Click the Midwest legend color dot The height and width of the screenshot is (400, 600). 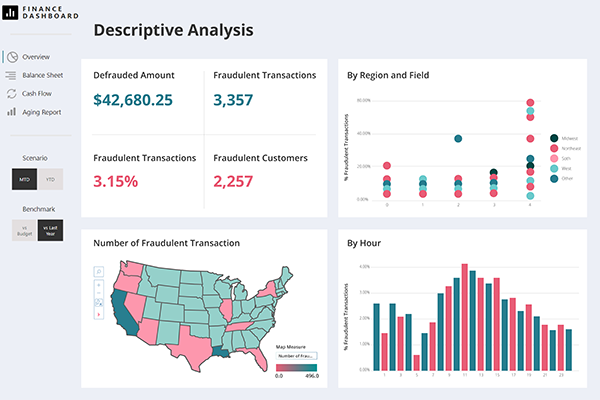pyautogui.click(x=555, y=137)
